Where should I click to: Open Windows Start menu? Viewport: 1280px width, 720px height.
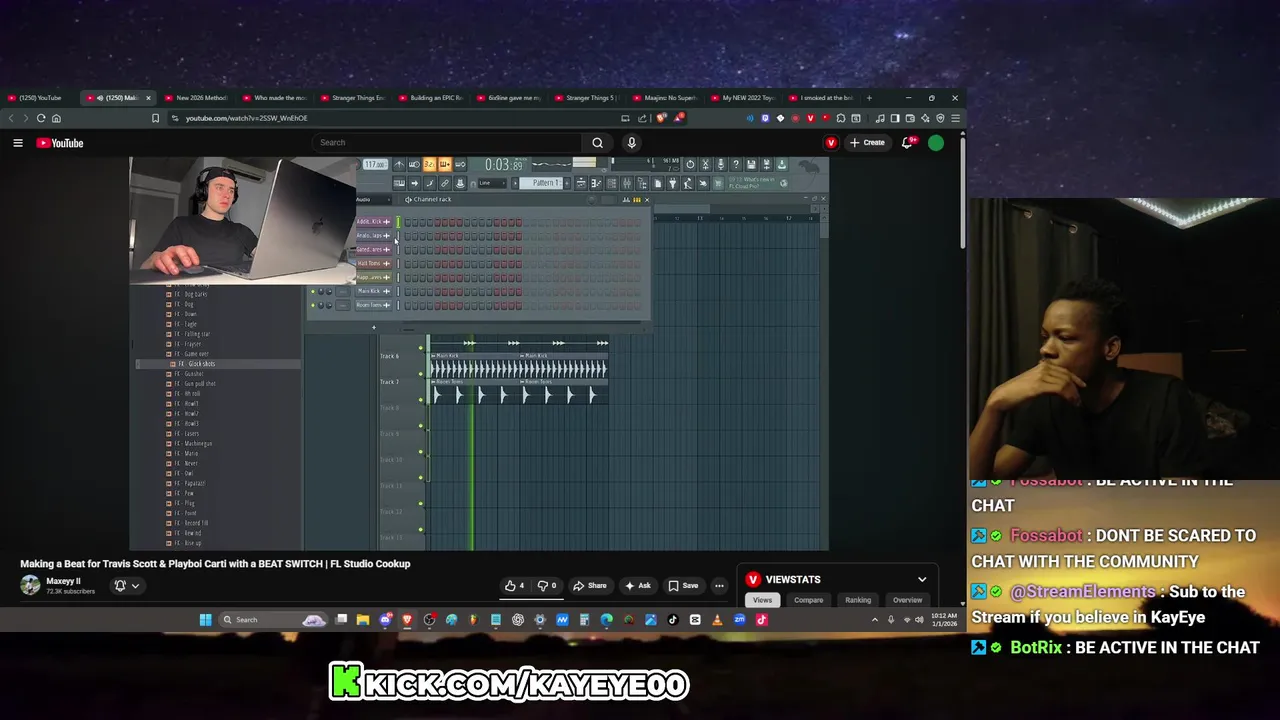point(205,620)
